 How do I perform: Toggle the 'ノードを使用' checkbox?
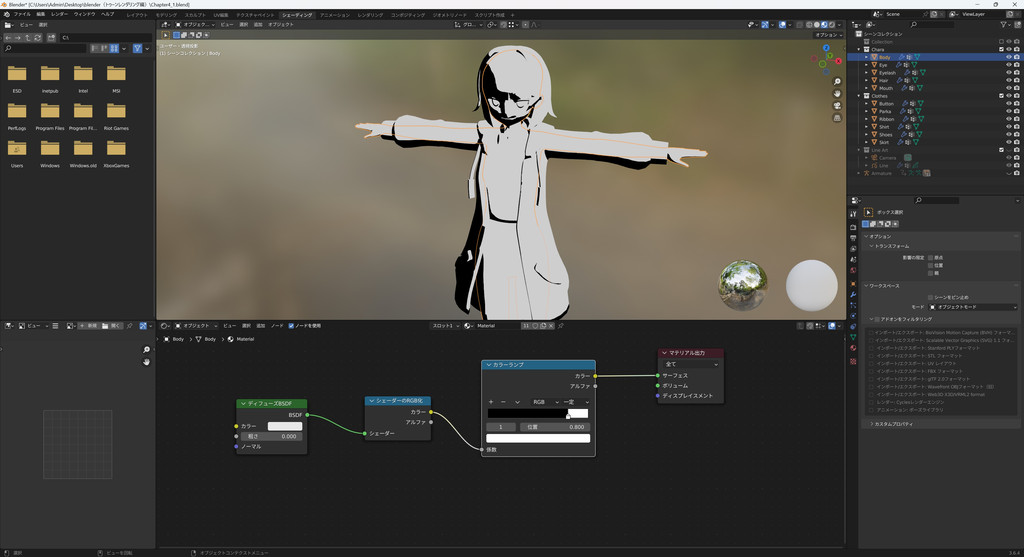pyautogui.click(x=291, y=325)
